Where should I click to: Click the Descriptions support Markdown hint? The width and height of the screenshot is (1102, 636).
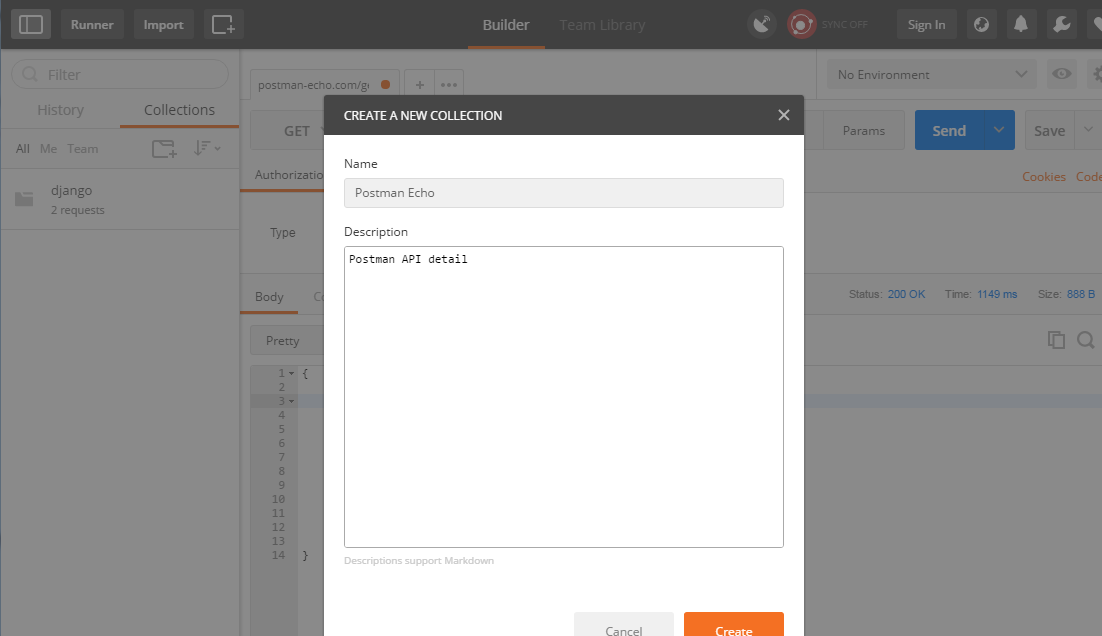tap(419, 560)
